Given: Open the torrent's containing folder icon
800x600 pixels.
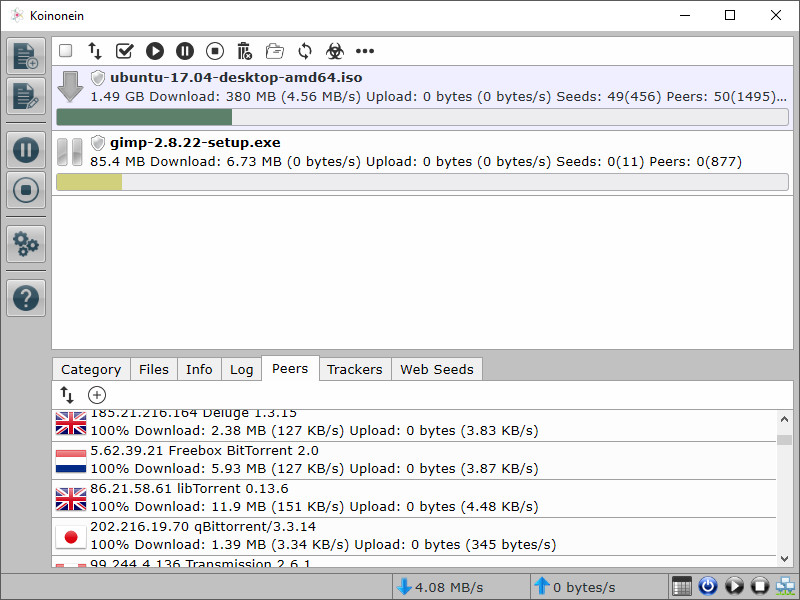Looking at the screenshot, I should tap(275, 51).
